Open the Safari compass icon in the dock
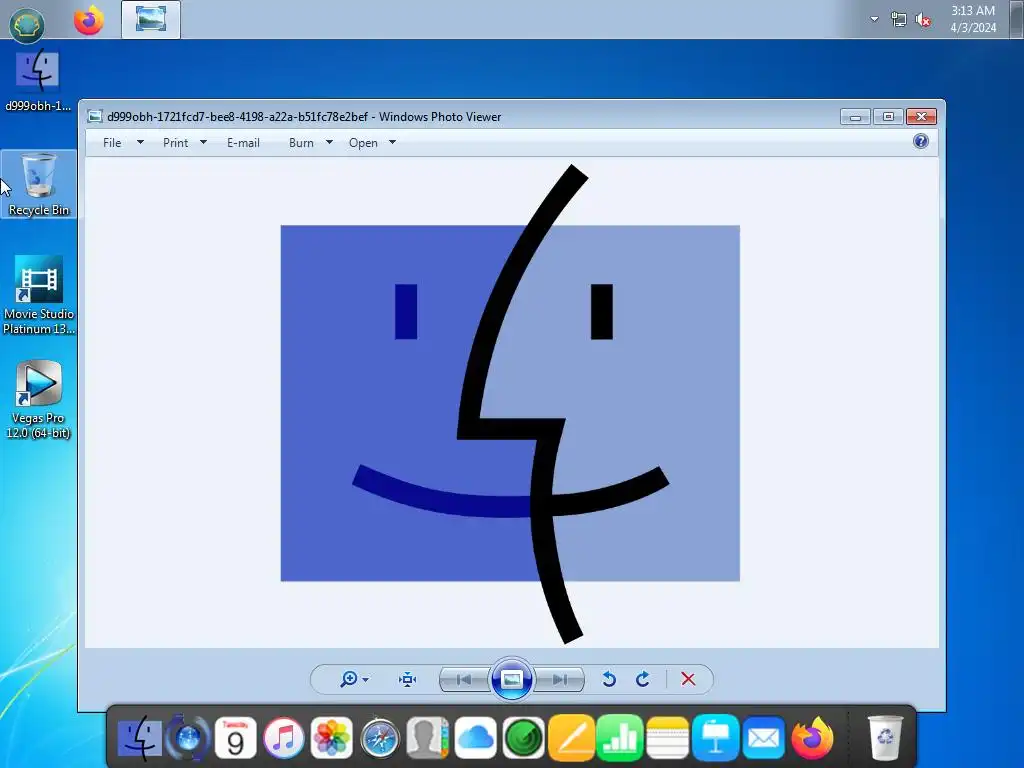The height and width of the screenshot is (768, 1024). coord(379,738)
